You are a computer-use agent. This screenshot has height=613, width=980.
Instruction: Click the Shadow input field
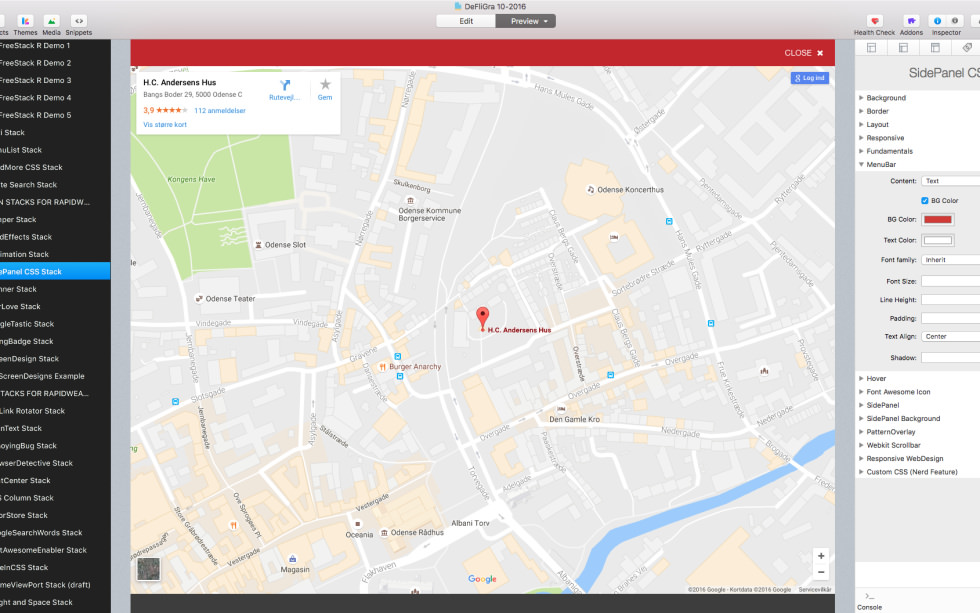coord(950,358)
